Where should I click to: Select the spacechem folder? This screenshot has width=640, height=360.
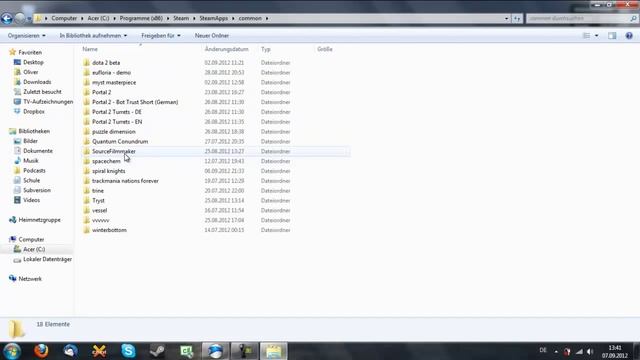[x=106, y=161]
